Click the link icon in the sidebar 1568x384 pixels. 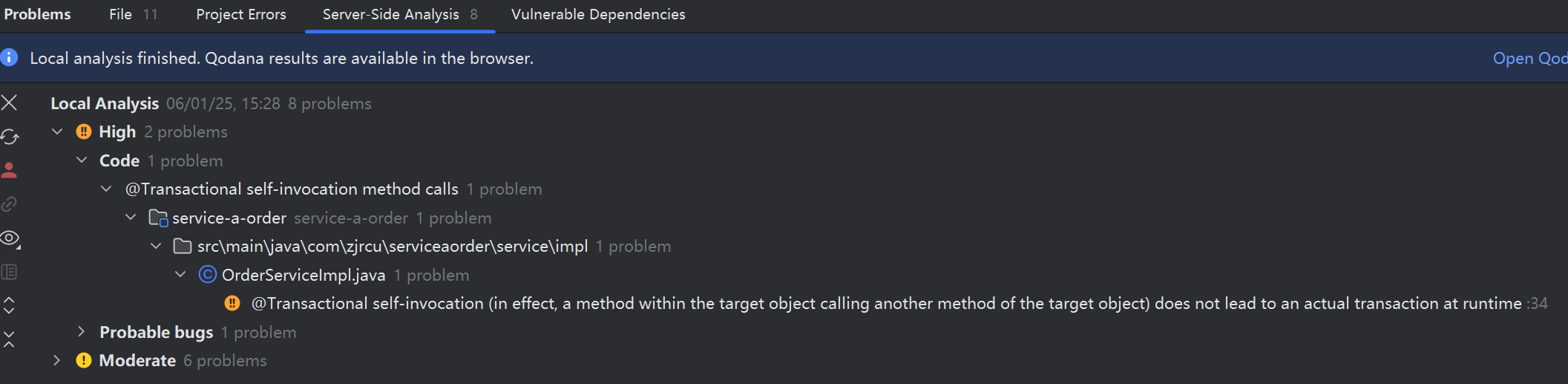click(x=10, y=204)
